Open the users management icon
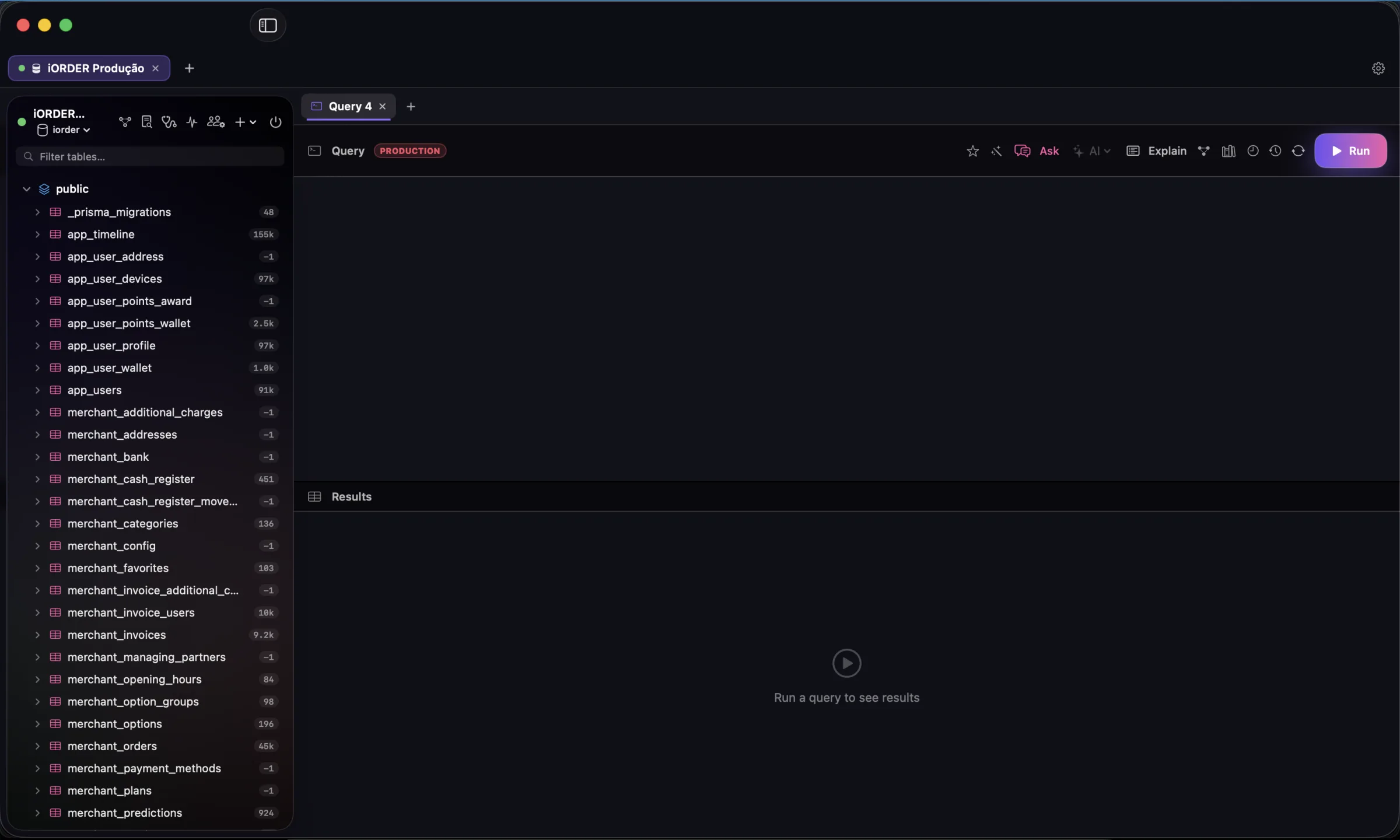The width and height of the screenshot is (1400, 840). pos(216,122)
